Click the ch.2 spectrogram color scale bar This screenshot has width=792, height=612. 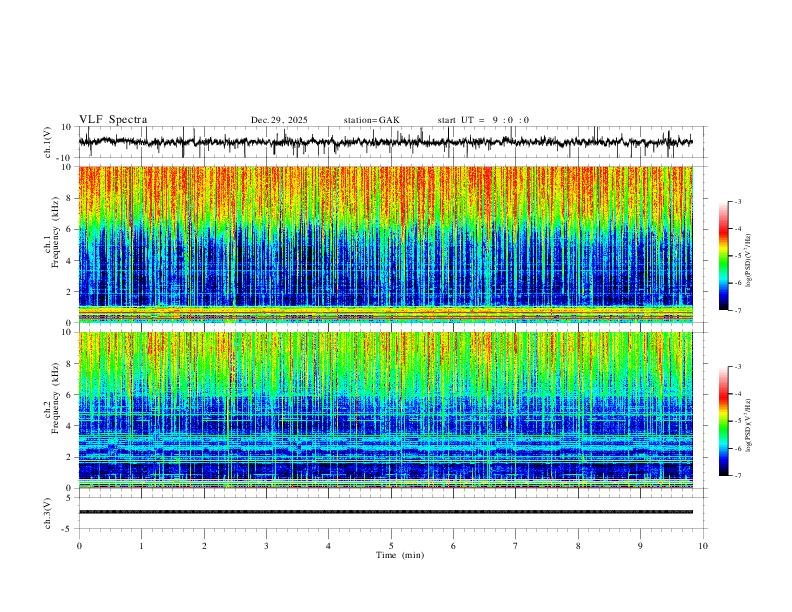[723, 421]
